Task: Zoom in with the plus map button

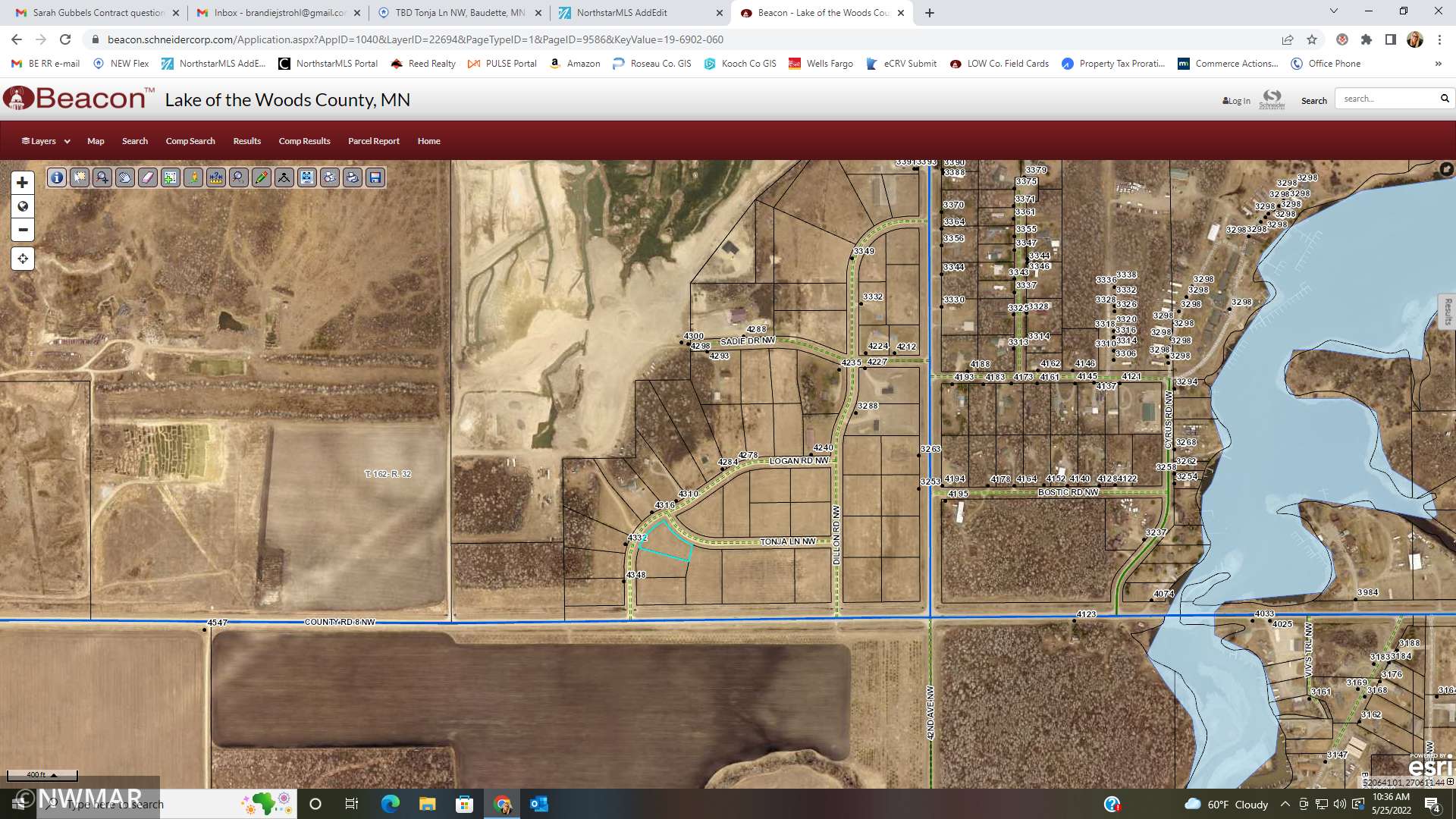Action: click(23, 183)
